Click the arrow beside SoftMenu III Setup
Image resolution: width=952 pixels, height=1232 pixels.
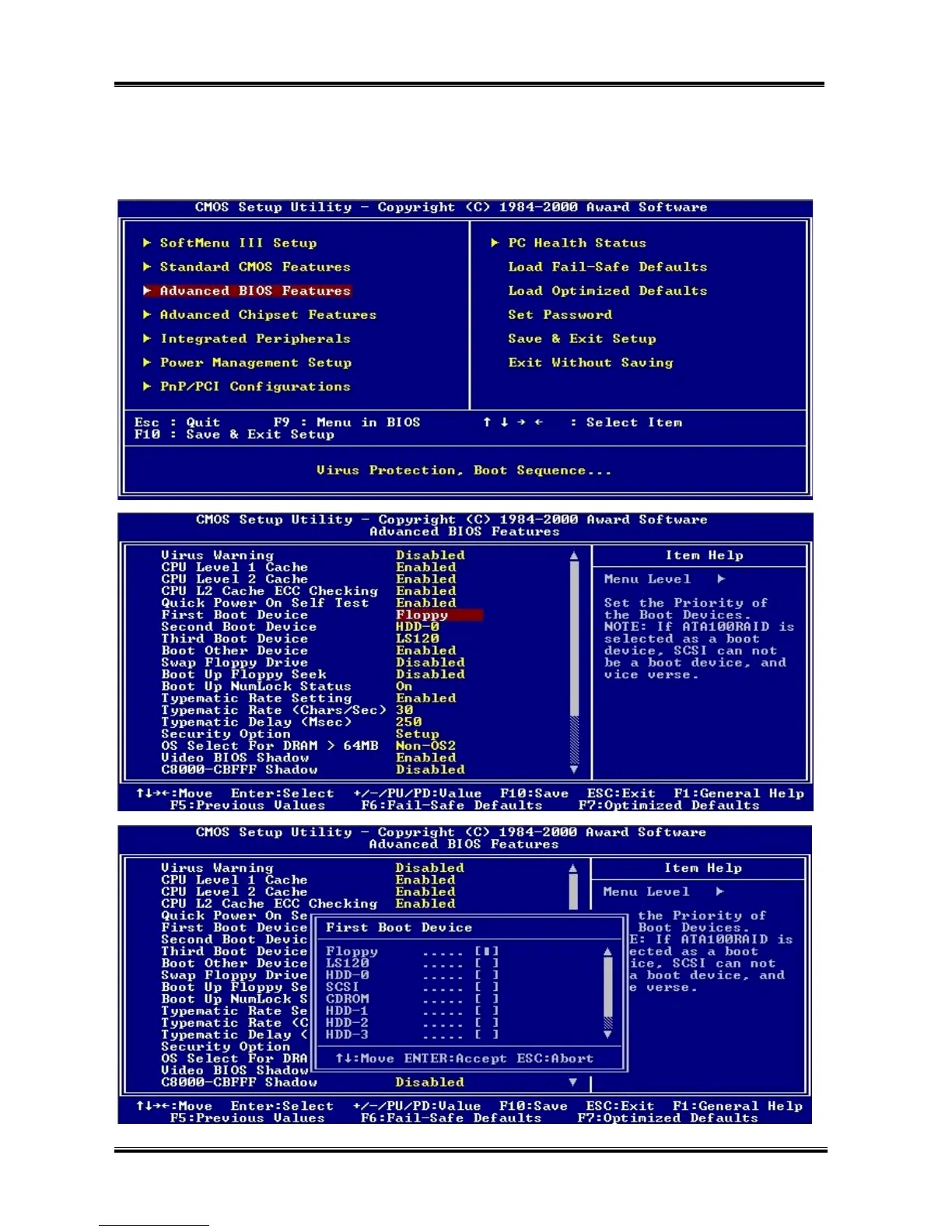point(147,243)
